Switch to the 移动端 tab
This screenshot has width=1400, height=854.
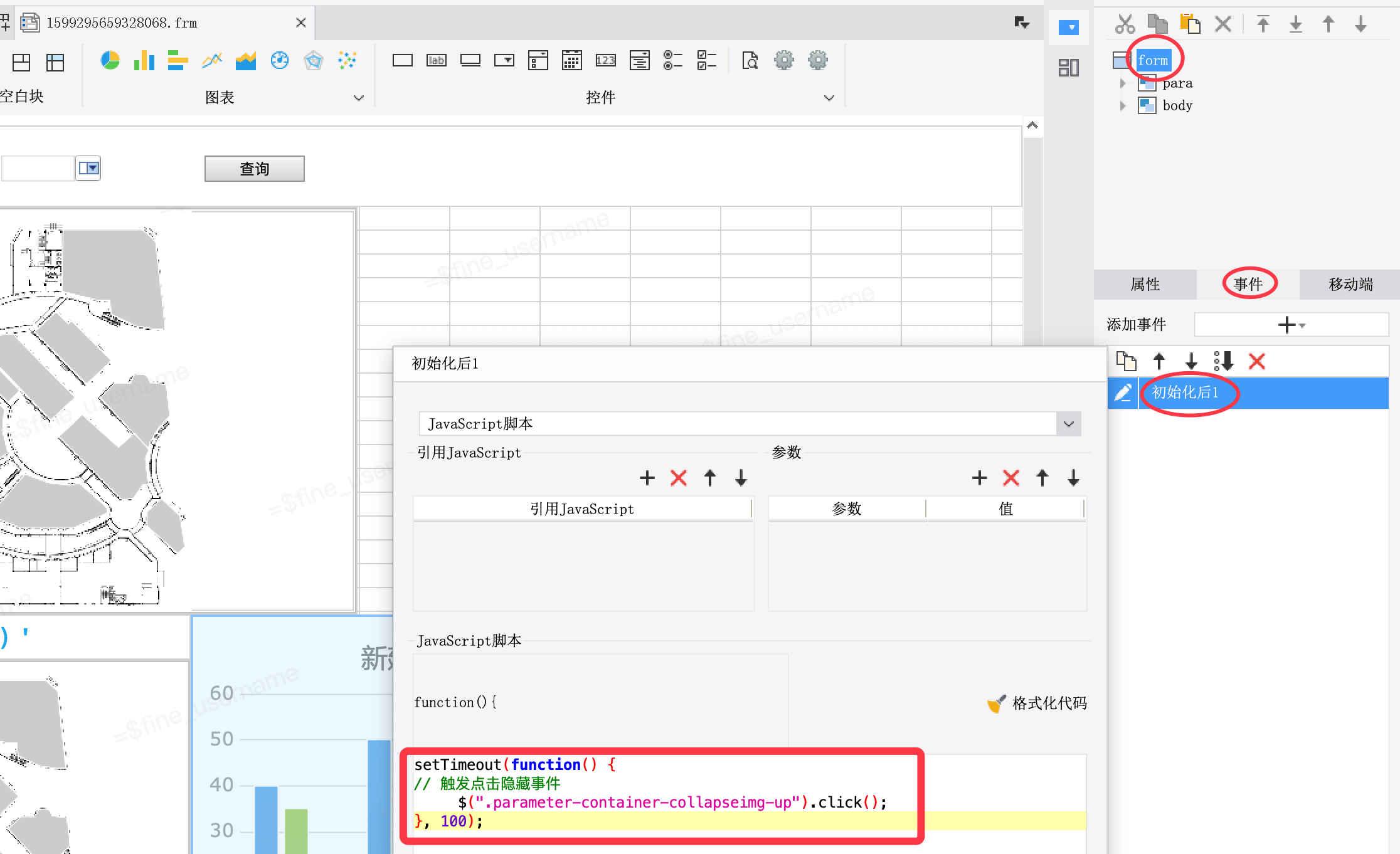(x=1350, y=285)
